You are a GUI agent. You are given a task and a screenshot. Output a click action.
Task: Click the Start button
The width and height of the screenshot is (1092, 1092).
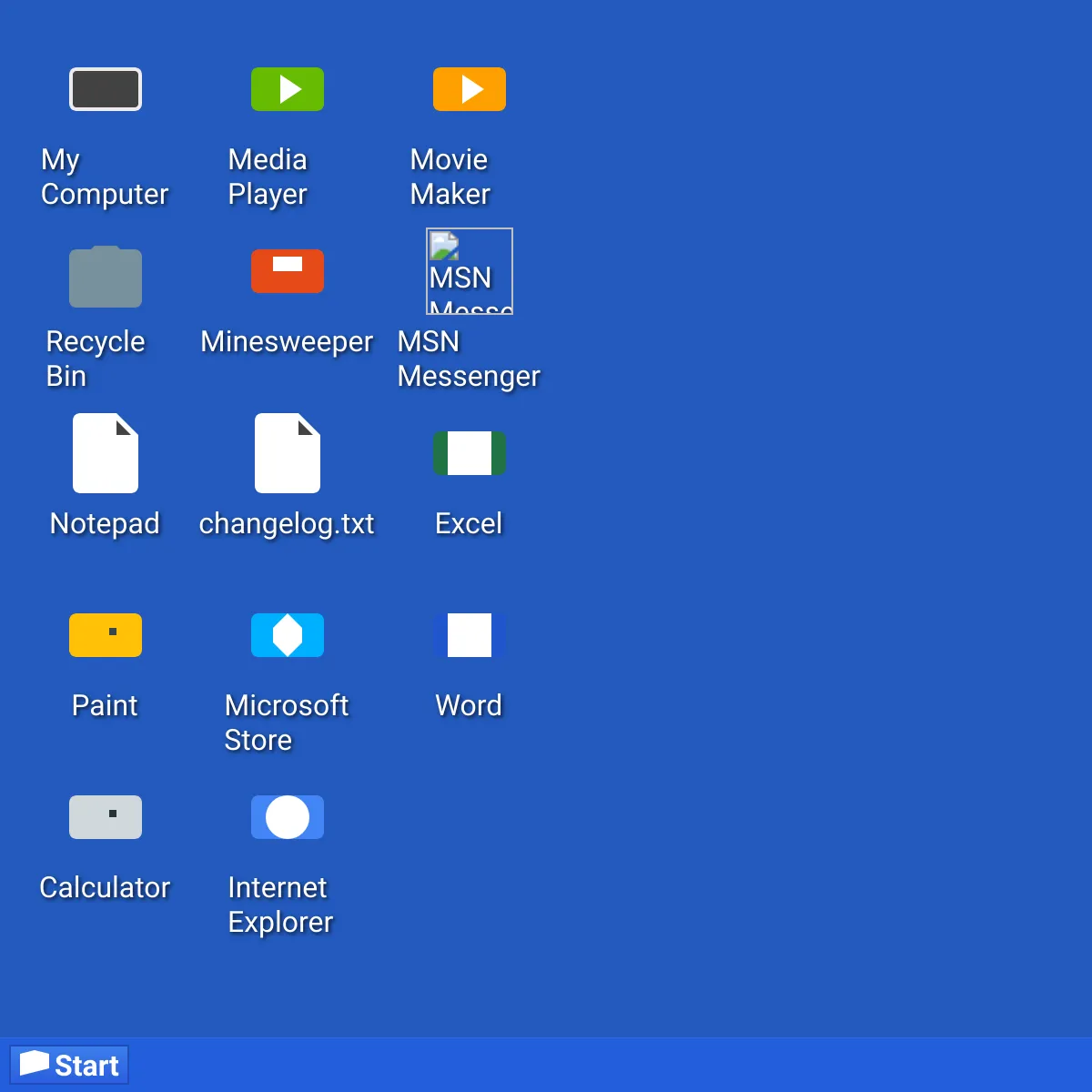[x=69, y=1065]
